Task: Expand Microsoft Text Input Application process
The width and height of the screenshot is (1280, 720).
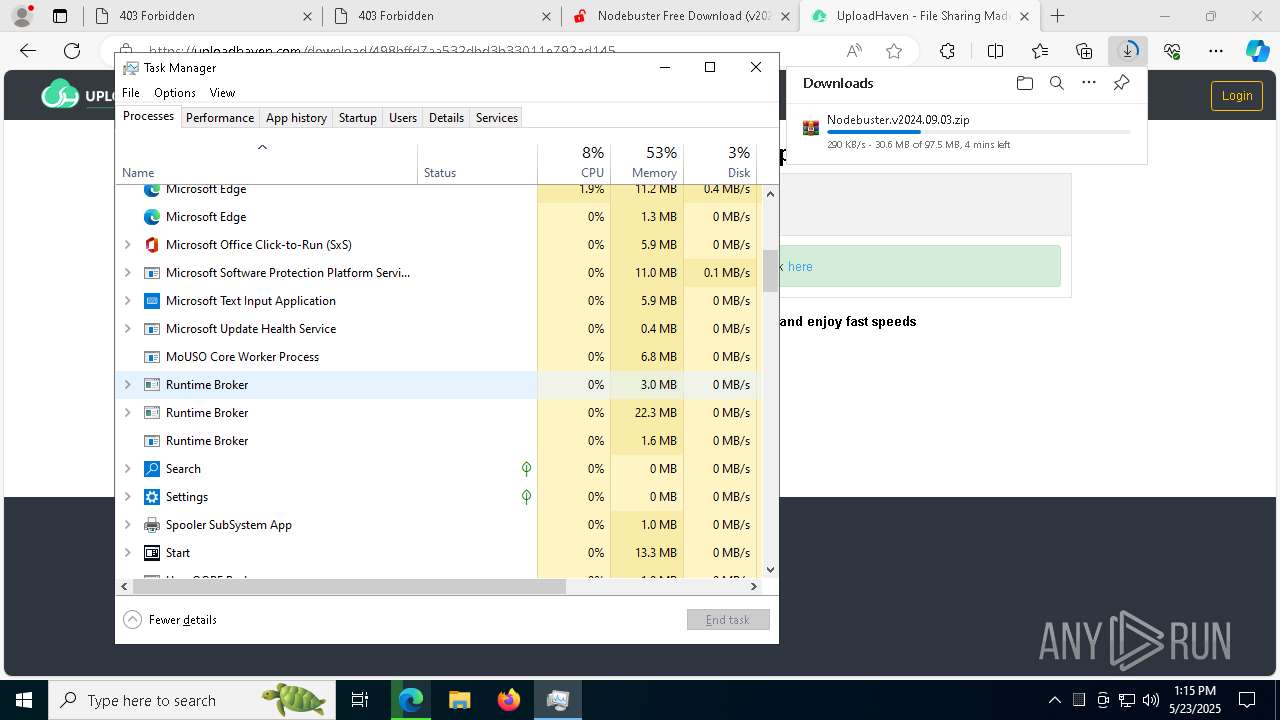Action: [127, 301]
